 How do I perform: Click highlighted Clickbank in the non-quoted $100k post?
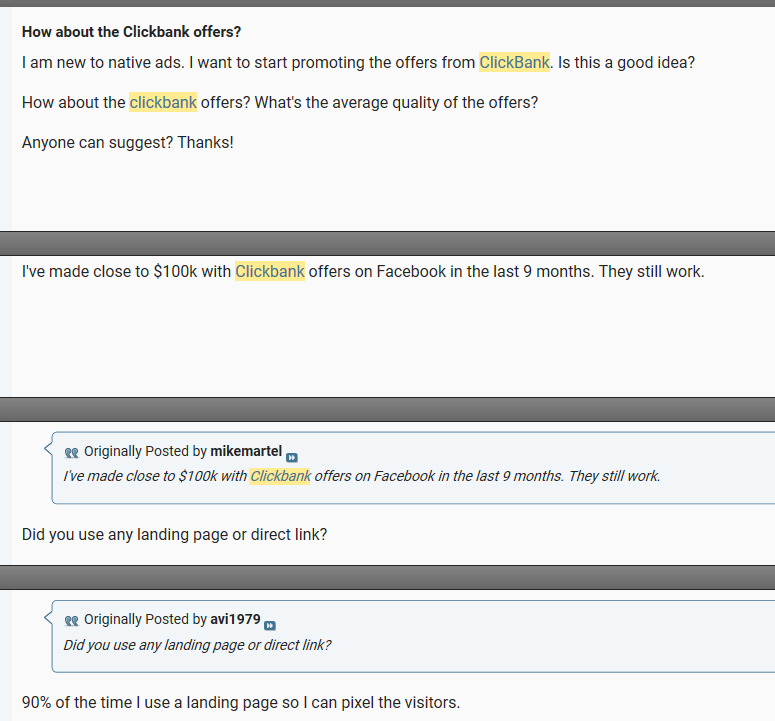coord(270,271)
